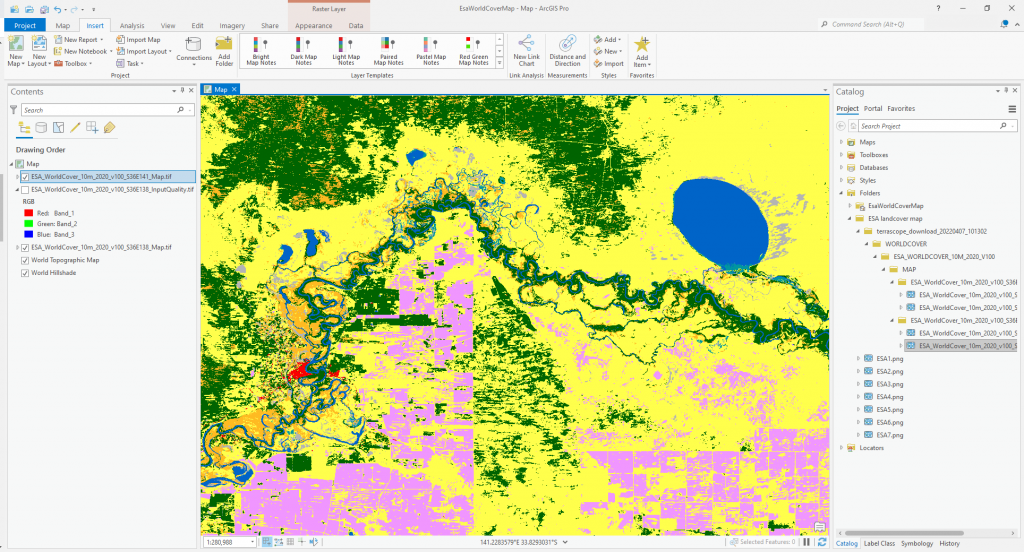Open the New Link Chart tool

tap(526, 52)
